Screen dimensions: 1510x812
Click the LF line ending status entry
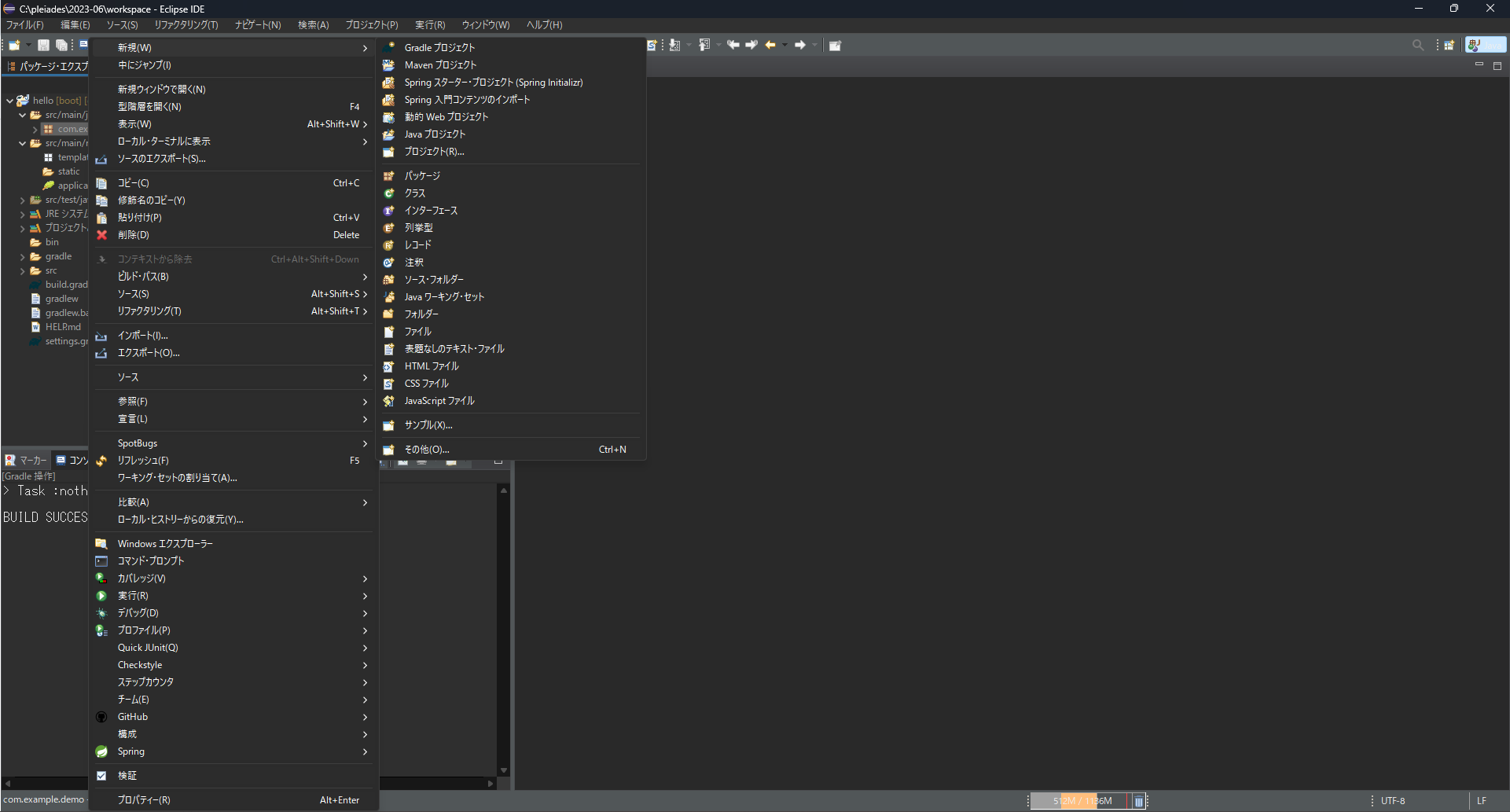pyautogui.click(x=1482, y=801)
